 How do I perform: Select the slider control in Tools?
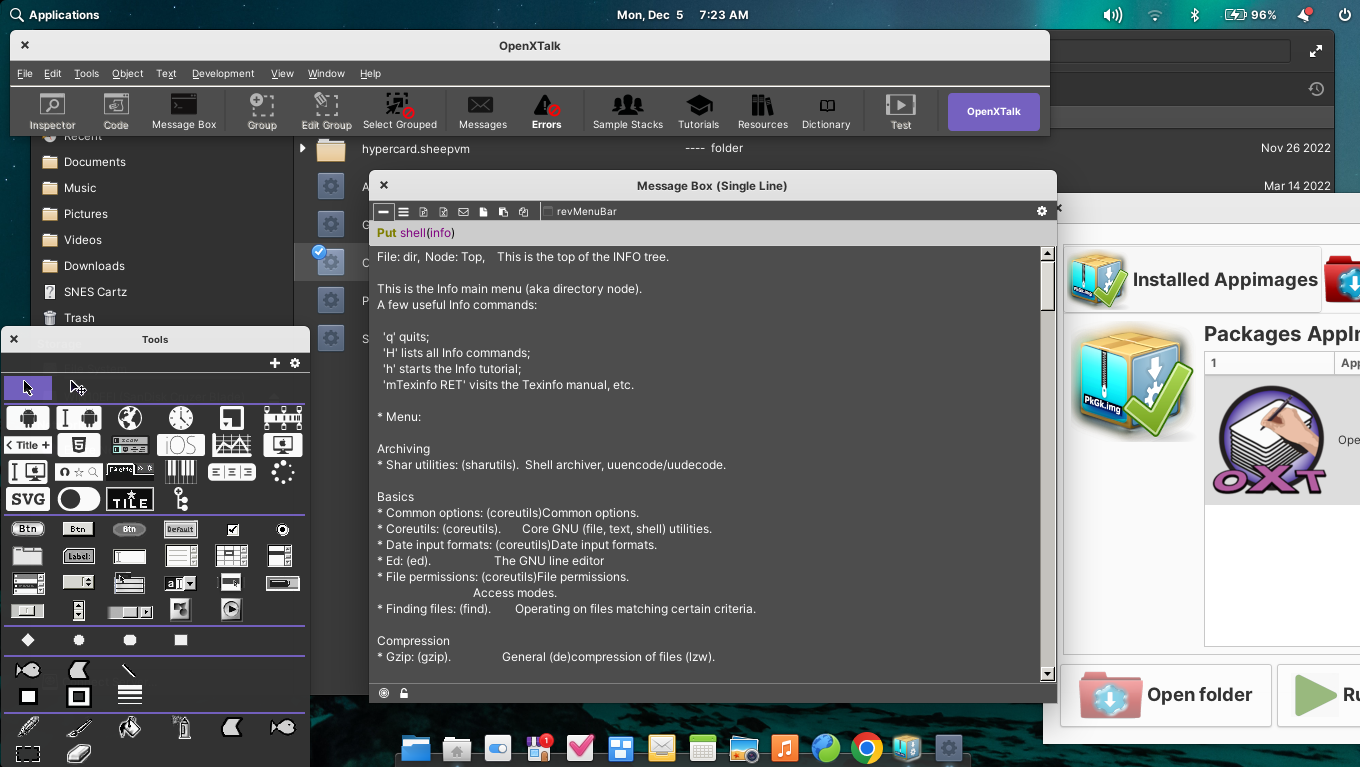click(x=28, y=610)
